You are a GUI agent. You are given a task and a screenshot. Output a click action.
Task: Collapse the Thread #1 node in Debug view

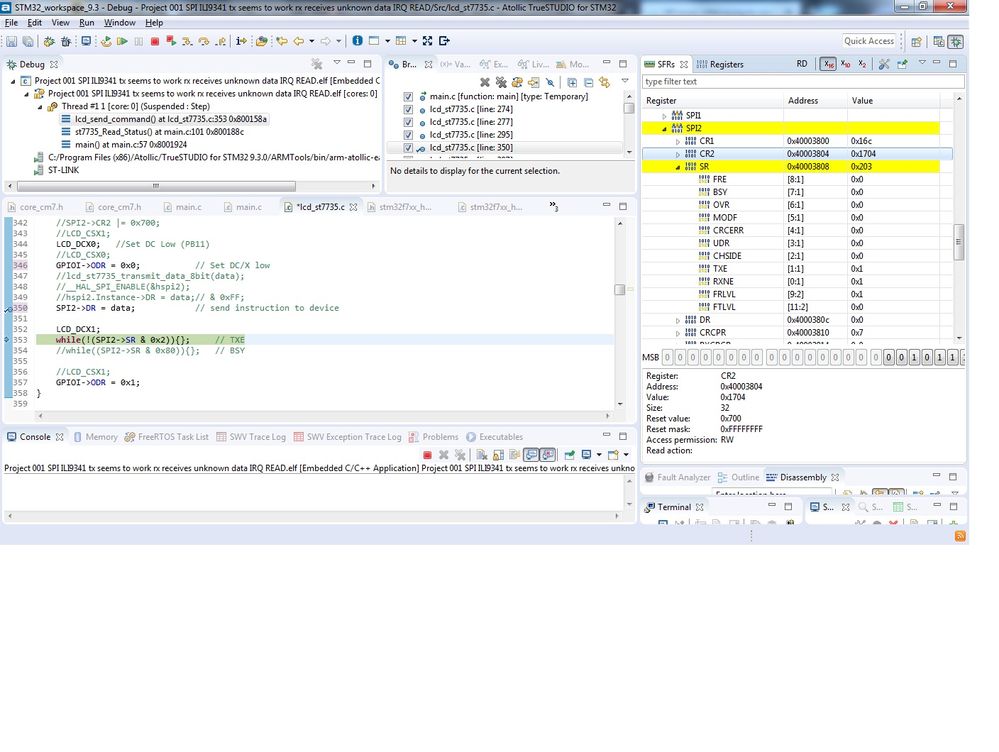click(x=40, y=106)
